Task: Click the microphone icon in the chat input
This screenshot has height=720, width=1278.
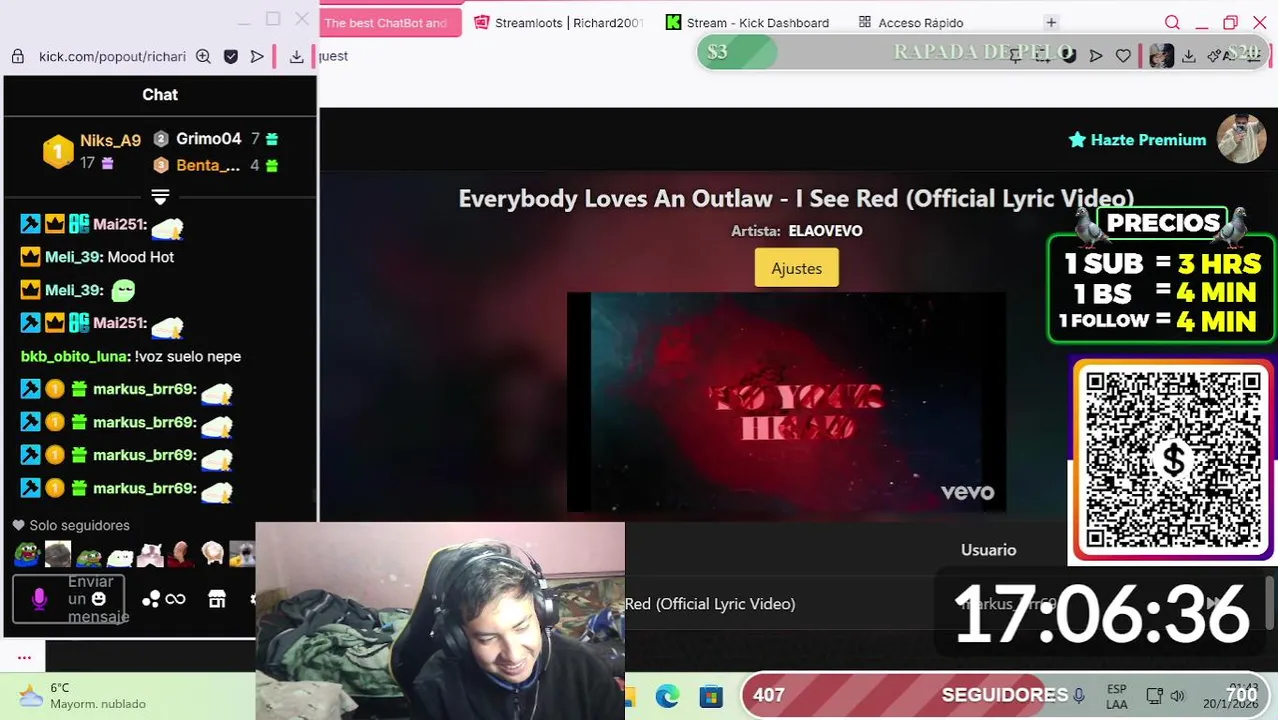Action: point(39,599)
